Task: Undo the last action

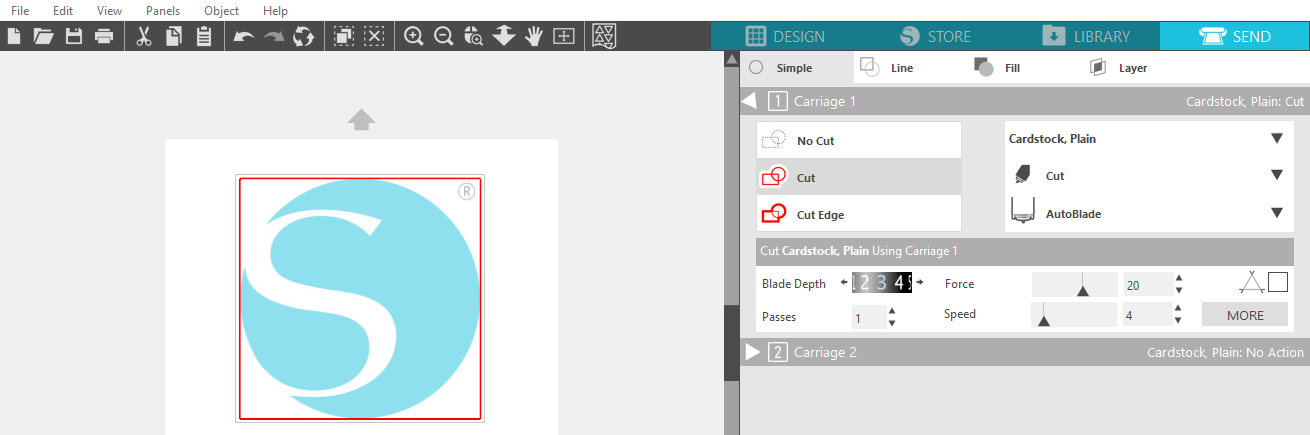Action: pos(243,37)
